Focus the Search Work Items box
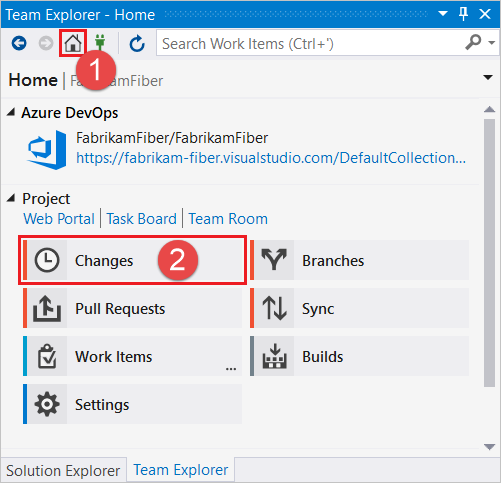Viewport: 501px width, 483px height. click(310, 43)
